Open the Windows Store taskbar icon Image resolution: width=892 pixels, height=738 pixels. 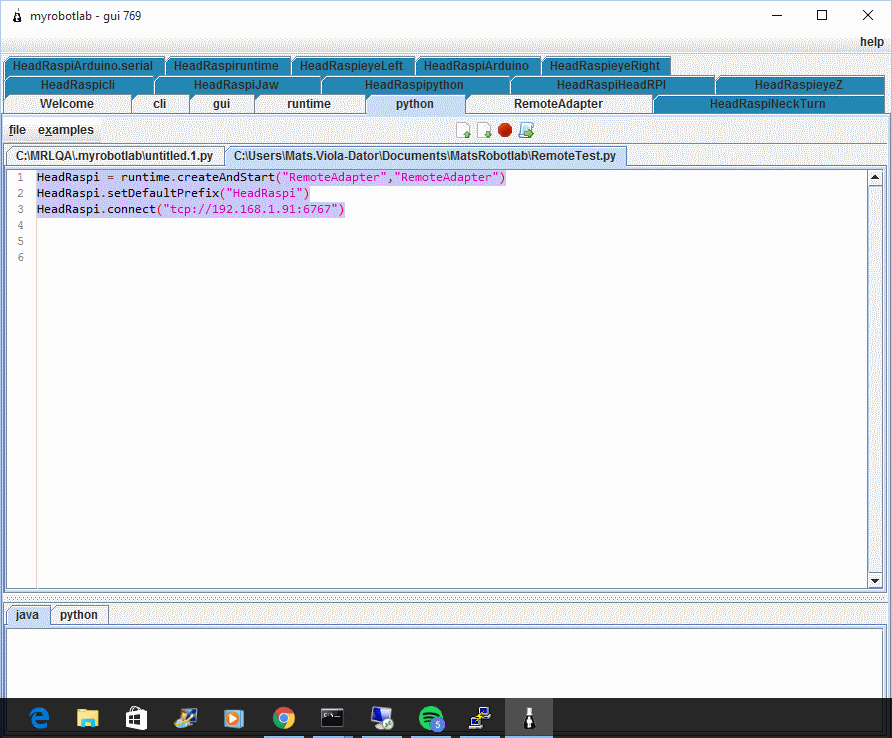(136, 718)
